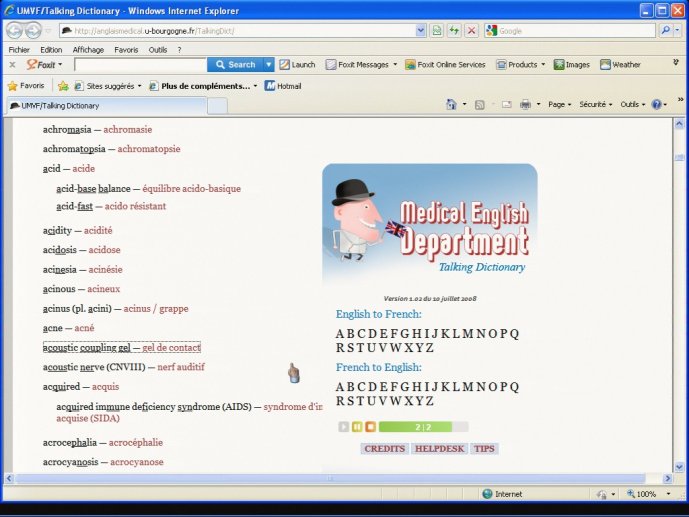Screen dimensions: 689x517
Task: Click the RSS feeds icon
Action: (x=480, y=105)
